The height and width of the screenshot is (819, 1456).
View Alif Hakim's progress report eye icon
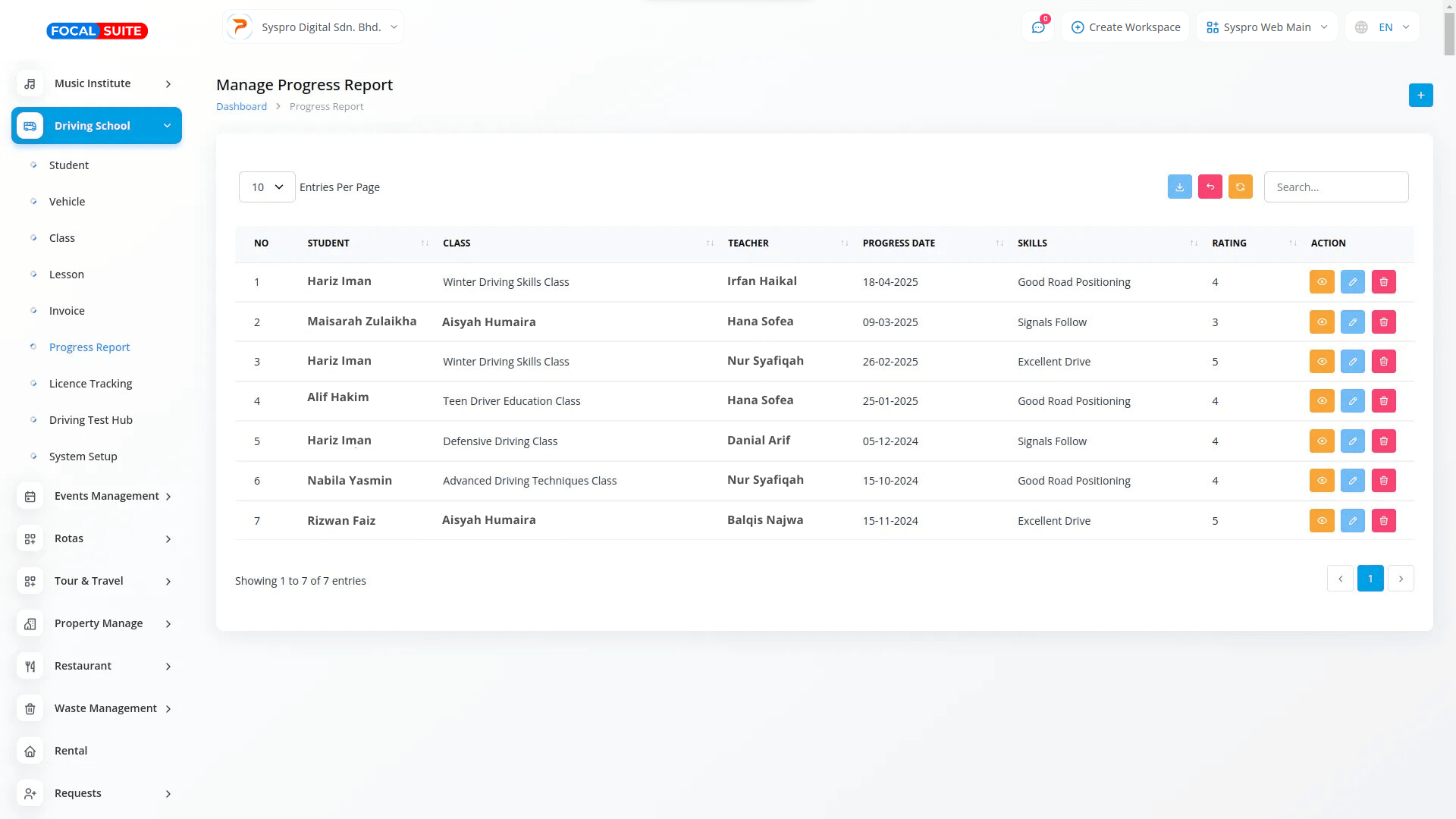(x=1321, y=401)
